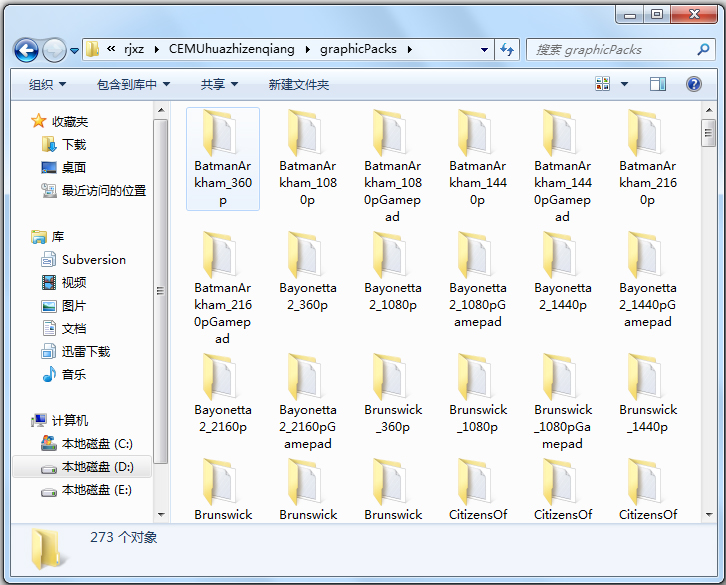Select the Bayonetta2_1440p folder
This screenshot has width=726, height=585.
[563, 273]
